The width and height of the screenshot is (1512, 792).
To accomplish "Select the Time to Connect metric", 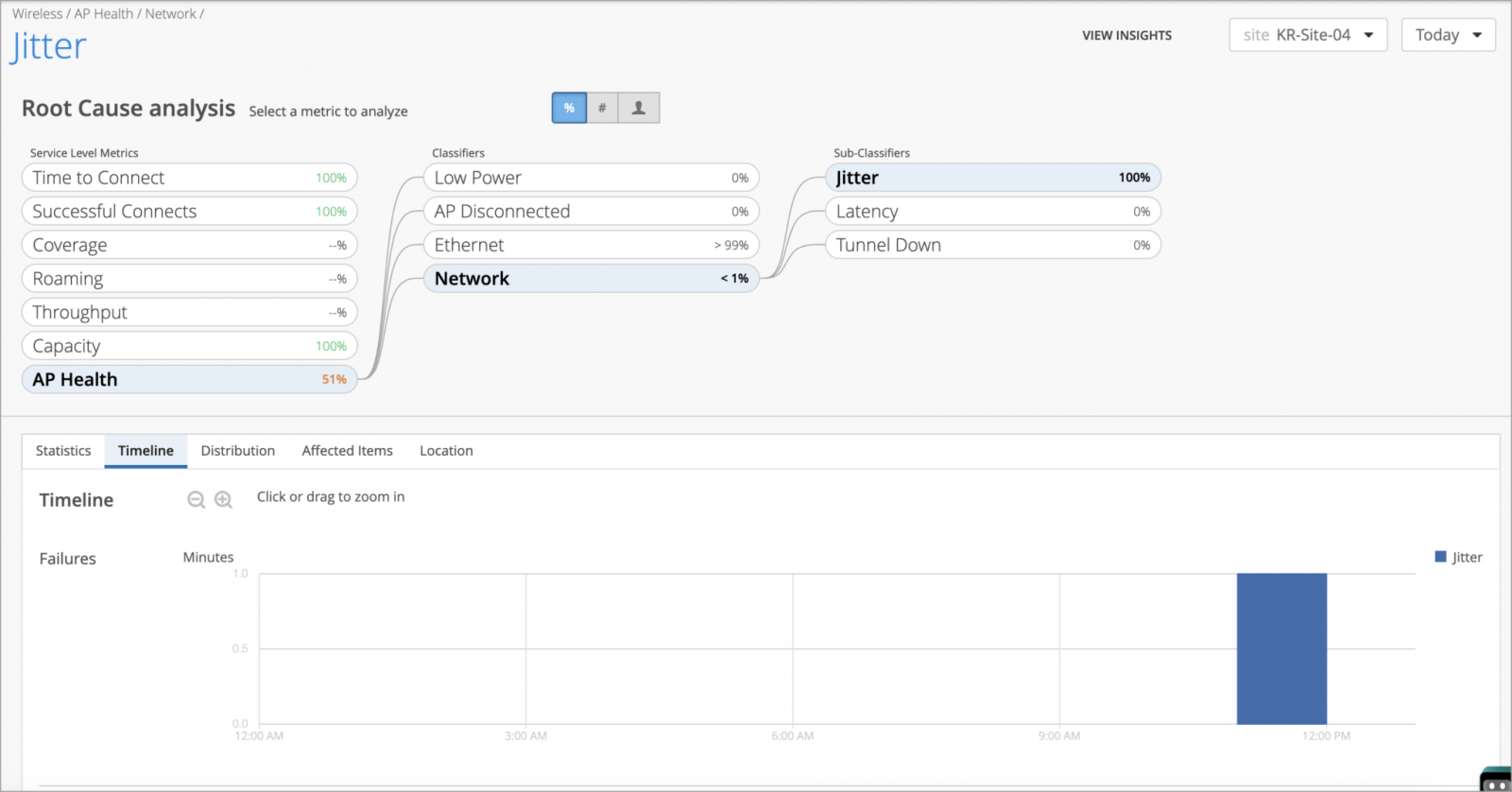I will click(x=189, y=178).
